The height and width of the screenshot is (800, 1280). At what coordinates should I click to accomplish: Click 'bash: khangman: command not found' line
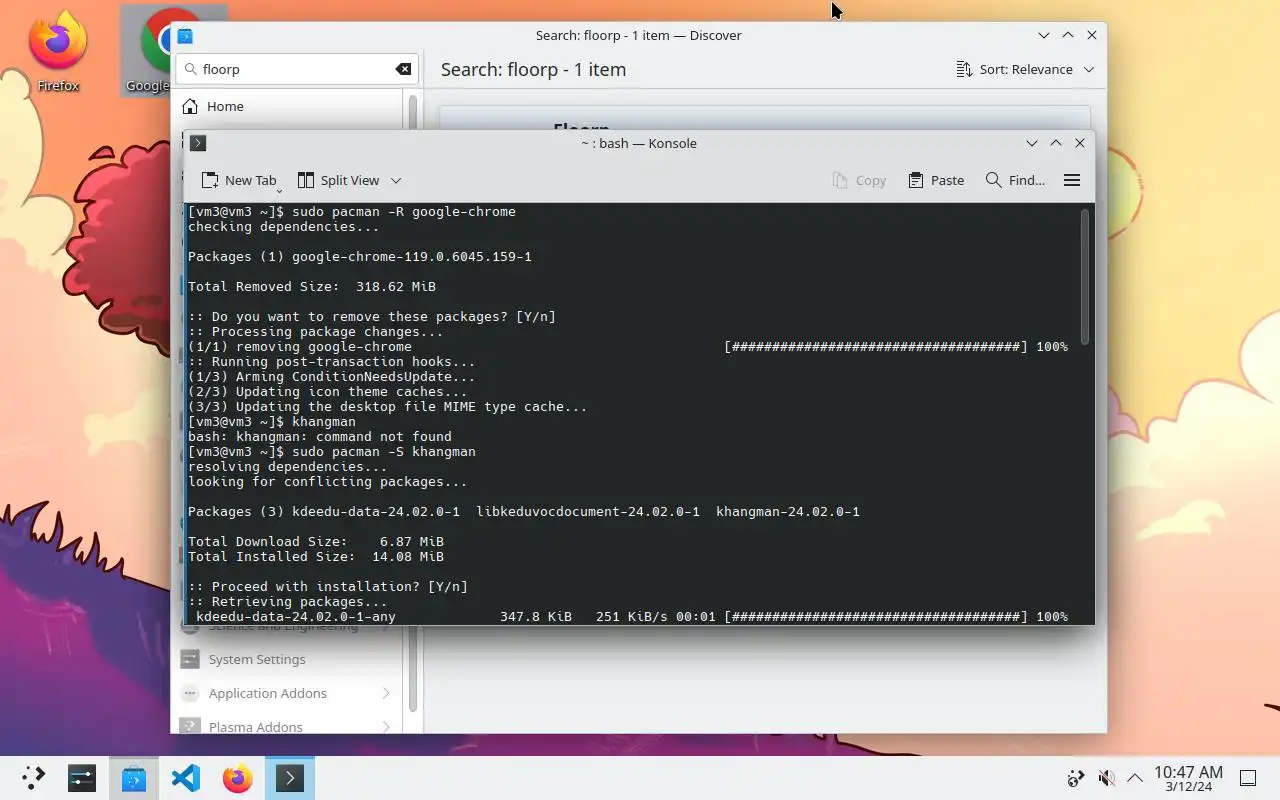coord(320,437)
